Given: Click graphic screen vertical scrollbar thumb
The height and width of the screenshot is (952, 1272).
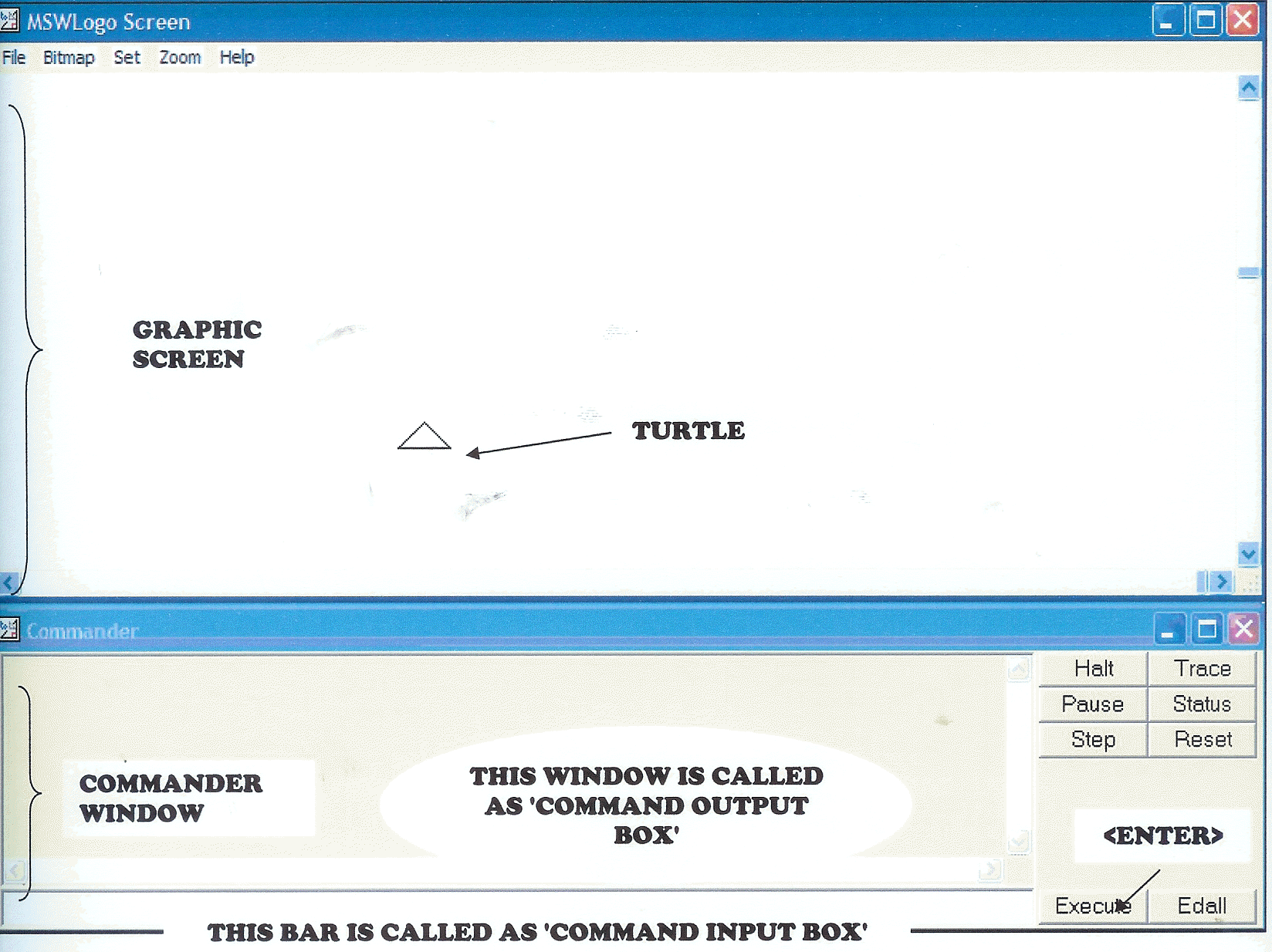Looking at the screenshot, I should [x=1248, y=272].
